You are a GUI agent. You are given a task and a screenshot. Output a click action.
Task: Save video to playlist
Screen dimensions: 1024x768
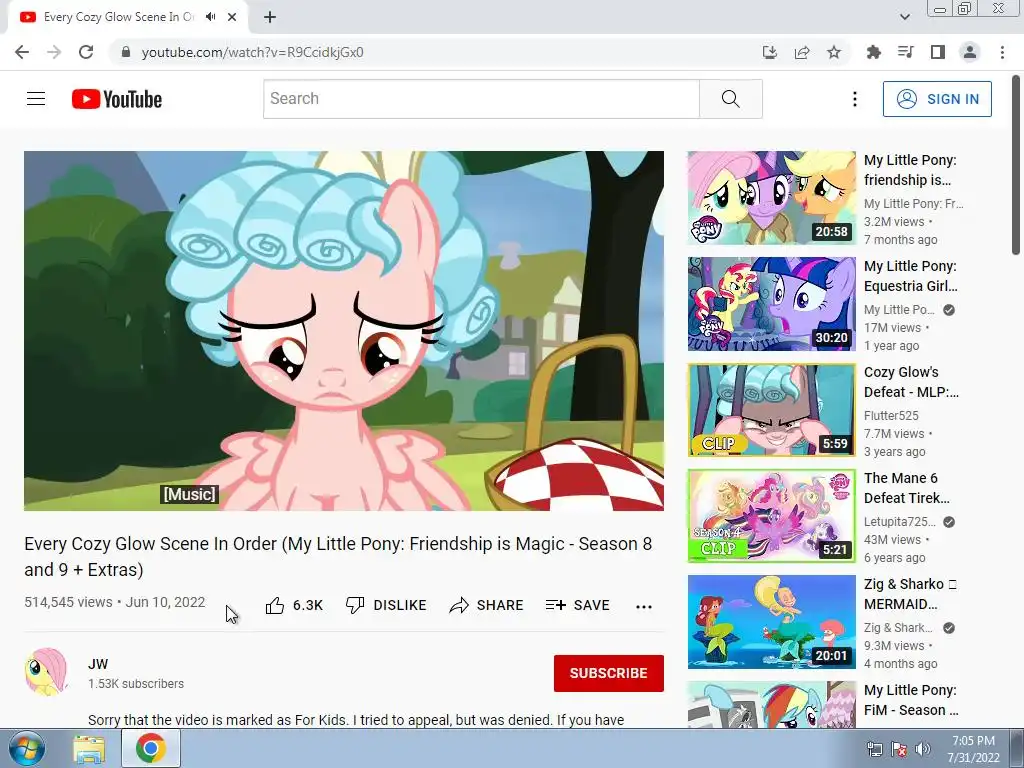pos(577,605)
